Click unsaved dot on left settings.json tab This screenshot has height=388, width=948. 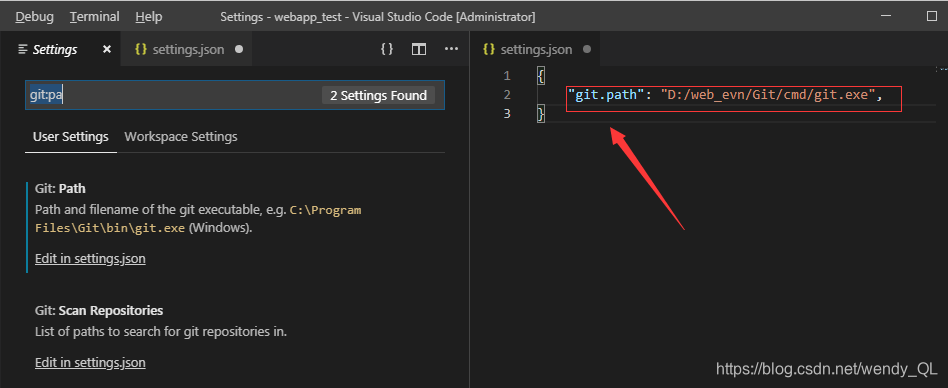coord(239,50)
